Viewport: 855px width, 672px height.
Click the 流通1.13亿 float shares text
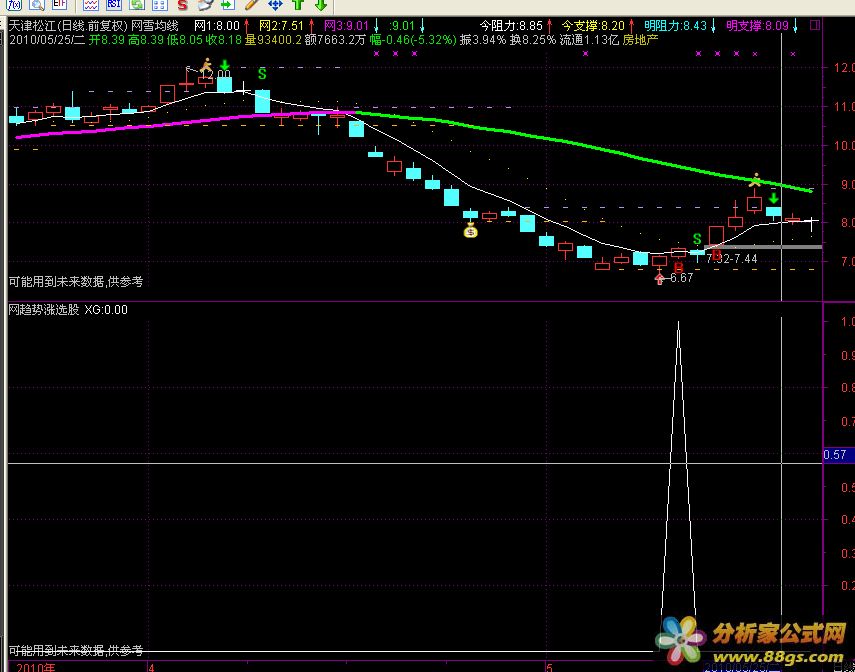[x=589, y=40]
